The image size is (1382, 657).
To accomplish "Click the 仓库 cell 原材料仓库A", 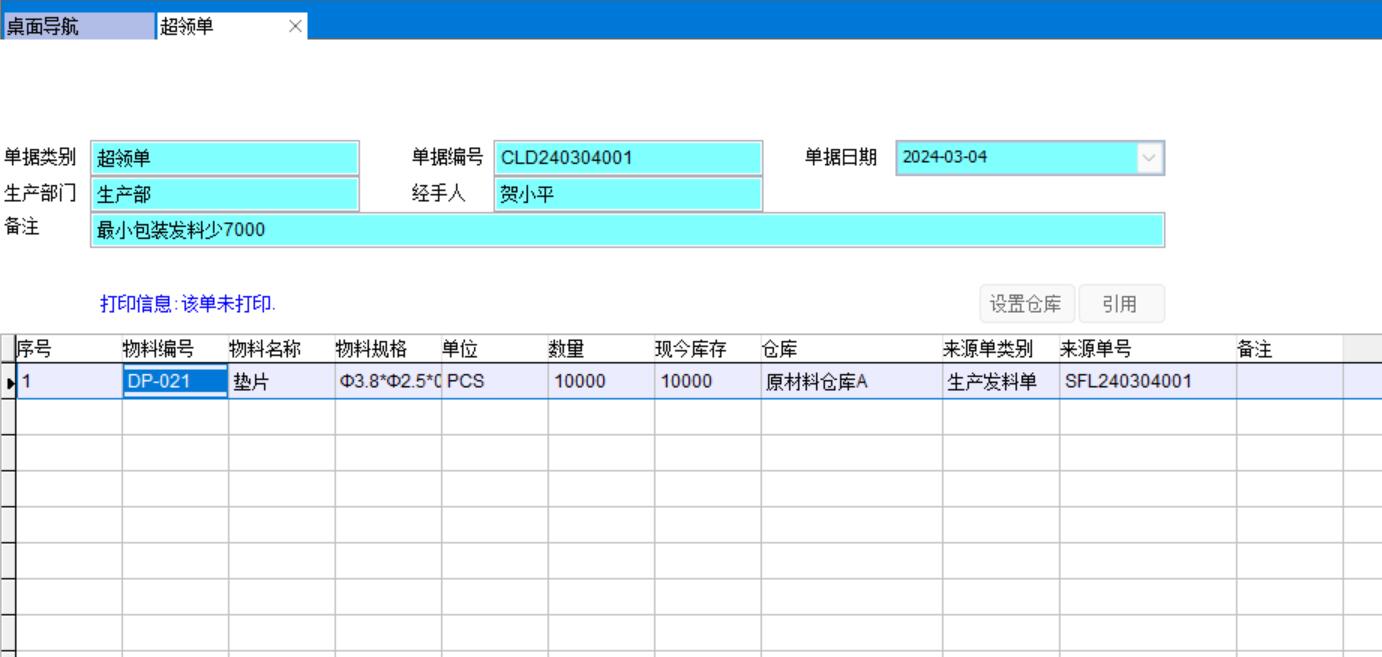I will [850, 381].
